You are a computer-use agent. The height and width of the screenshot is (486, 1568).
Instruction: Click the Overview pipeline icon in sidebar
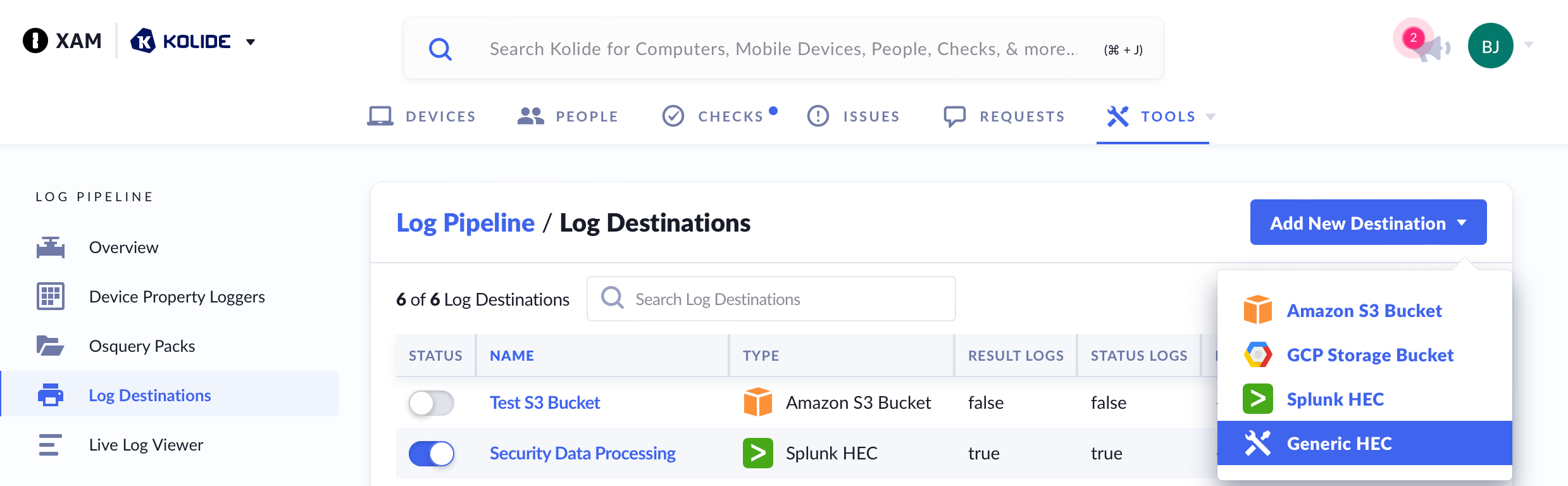click(51, 247)
